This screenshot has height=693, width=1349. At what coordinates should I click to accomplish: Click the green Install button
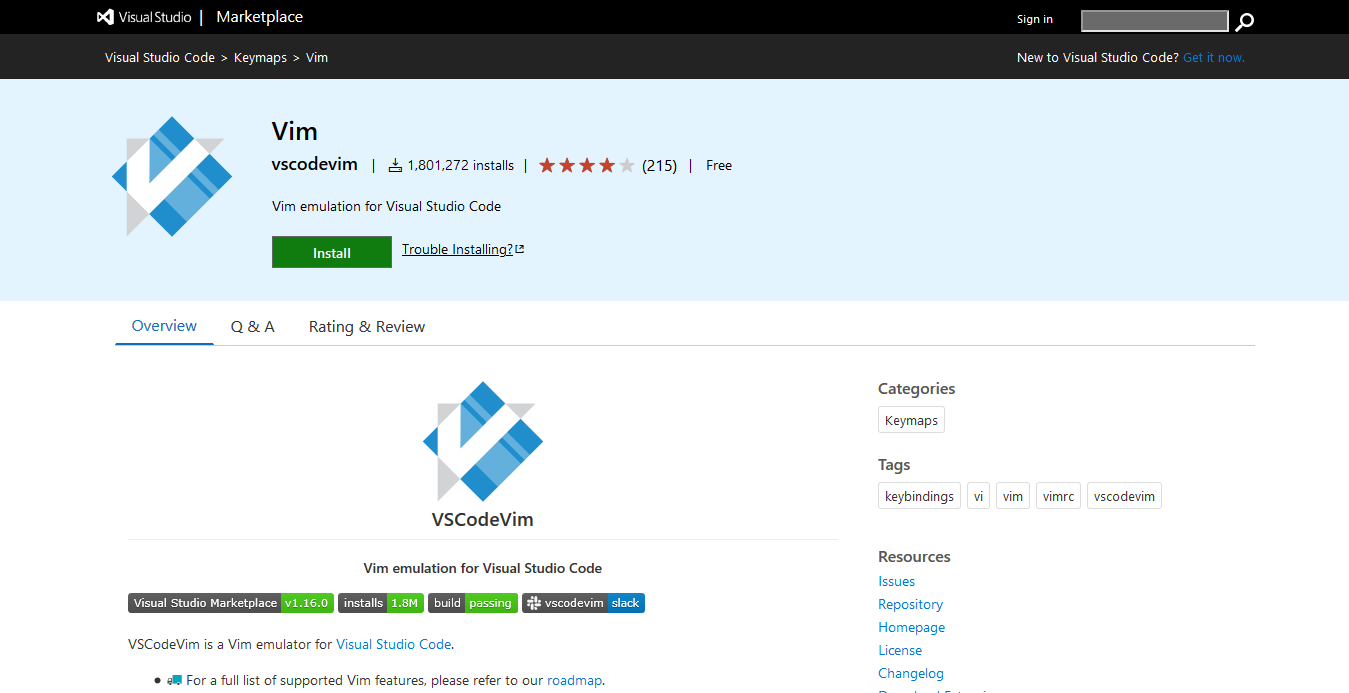click(x=331, y=252)
